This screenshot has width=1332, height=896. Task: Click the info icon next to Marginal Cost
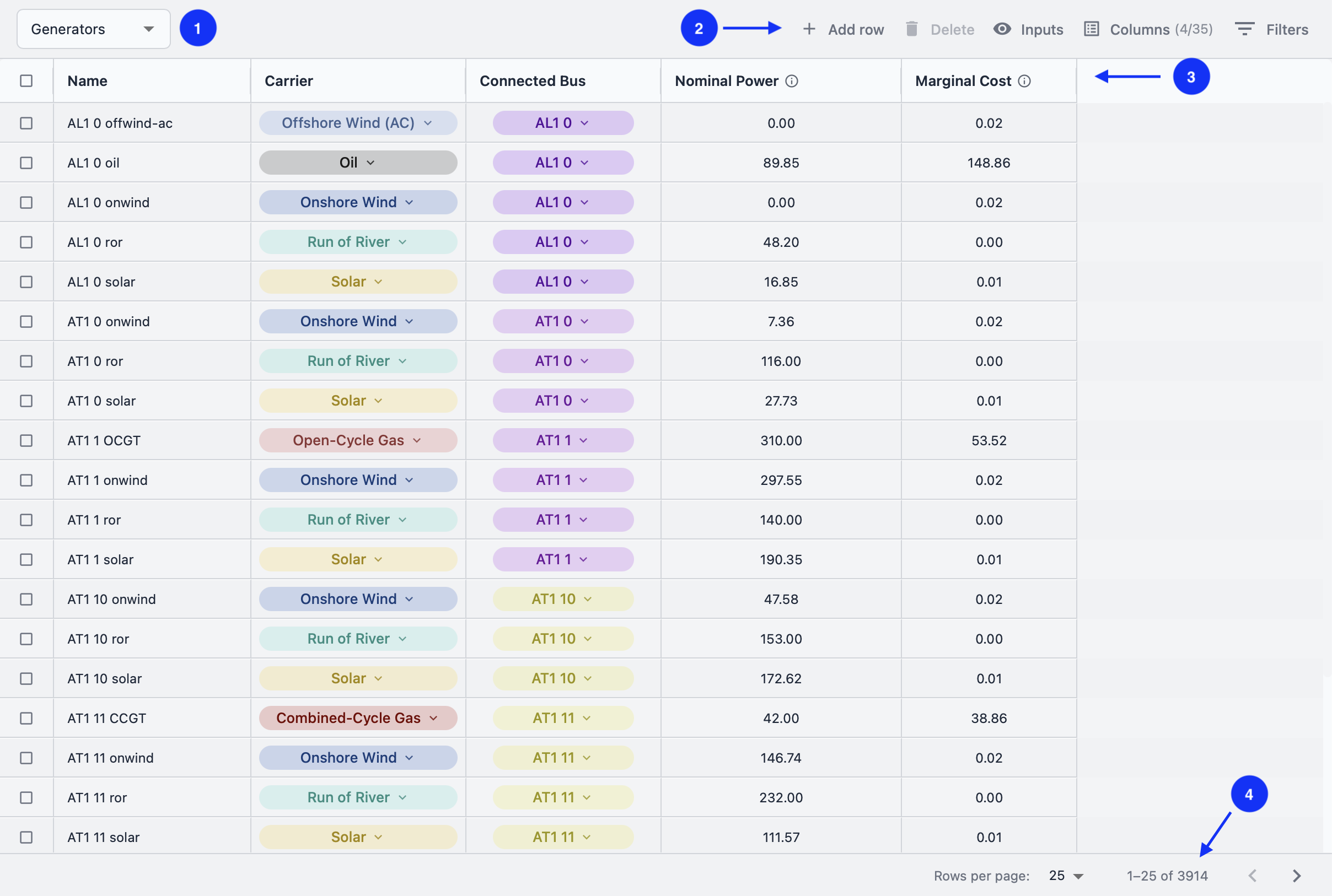1024,81
